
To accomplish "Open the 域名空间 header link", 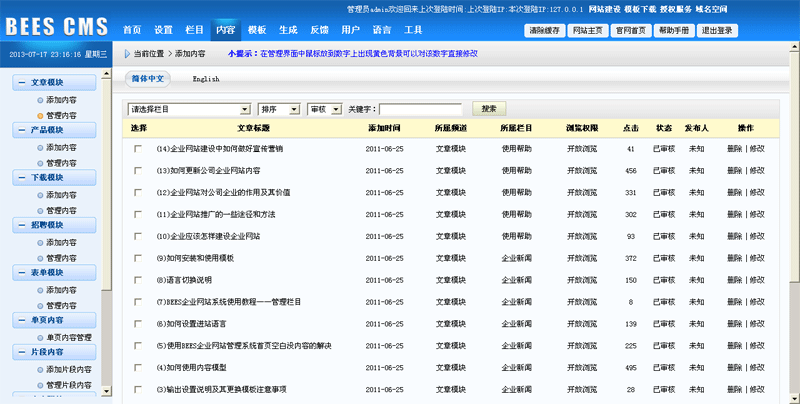I will coord(711,9).
